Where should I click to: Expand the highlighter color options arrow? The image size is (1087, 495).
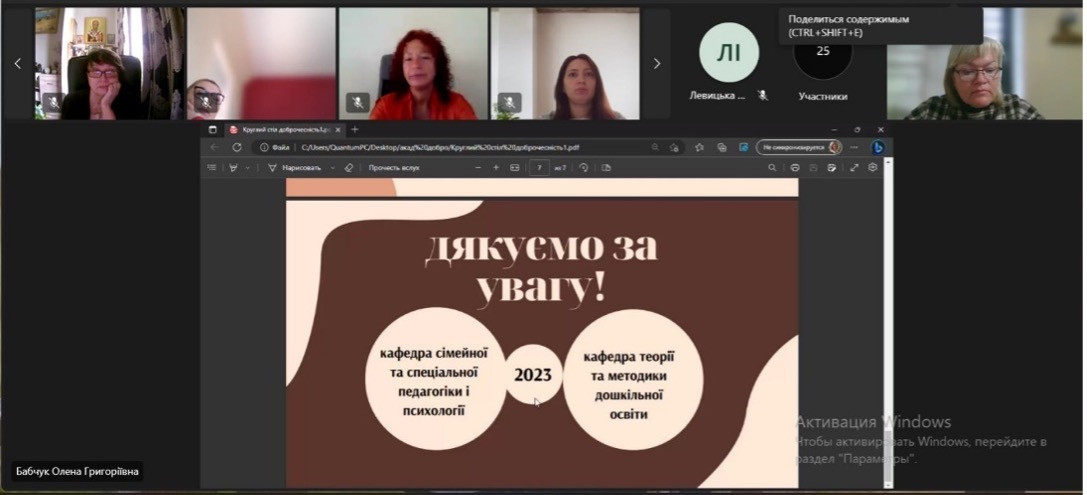(247, 167)
